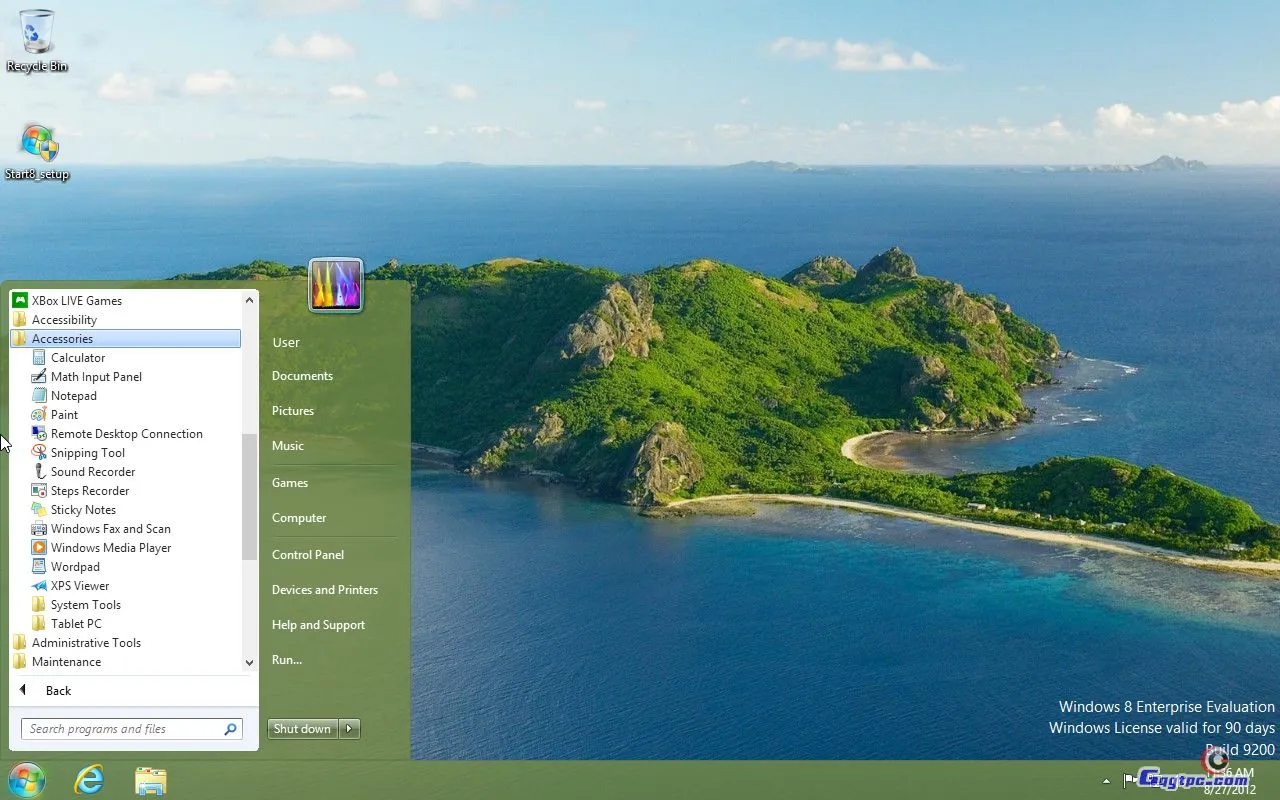Expand the Administrative Tools folder
1280x800 pixels.
[86, 643]
